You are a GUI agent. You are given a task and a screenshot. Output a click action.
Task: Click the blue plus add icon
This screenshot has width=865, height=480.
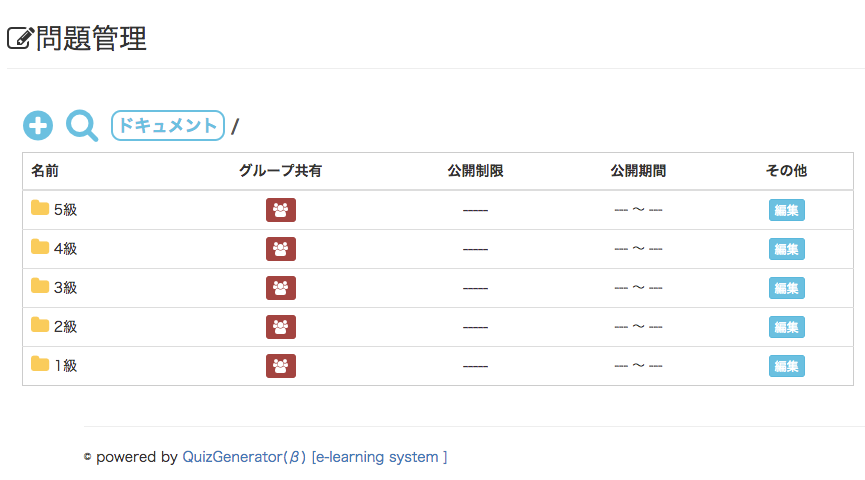tap(38, 126)
